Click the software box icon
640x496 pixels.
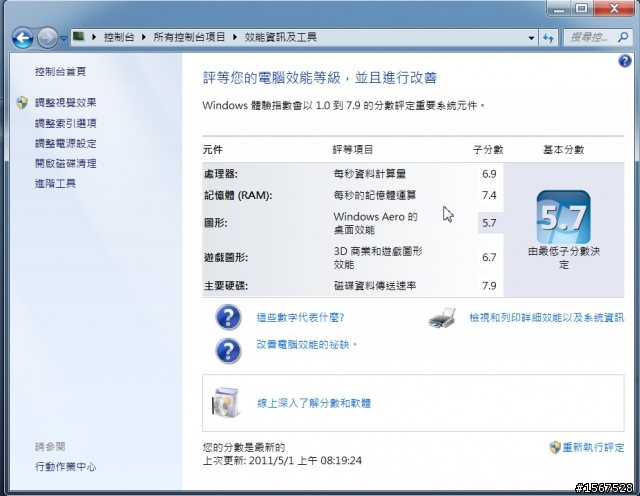[x=225, y=403]
